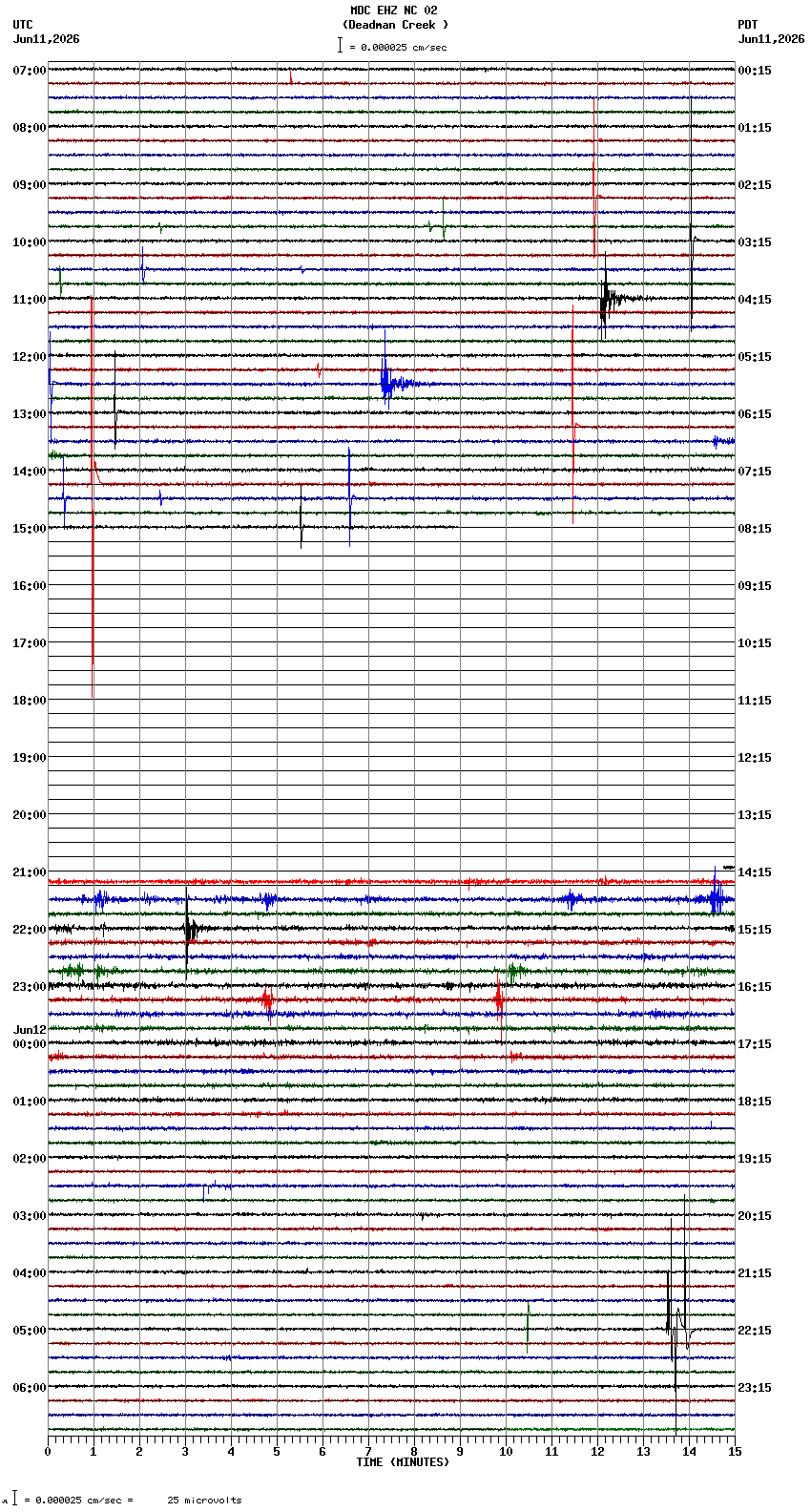
Task: Click the 22:00 UTC time label
Action: pos(30,930)
